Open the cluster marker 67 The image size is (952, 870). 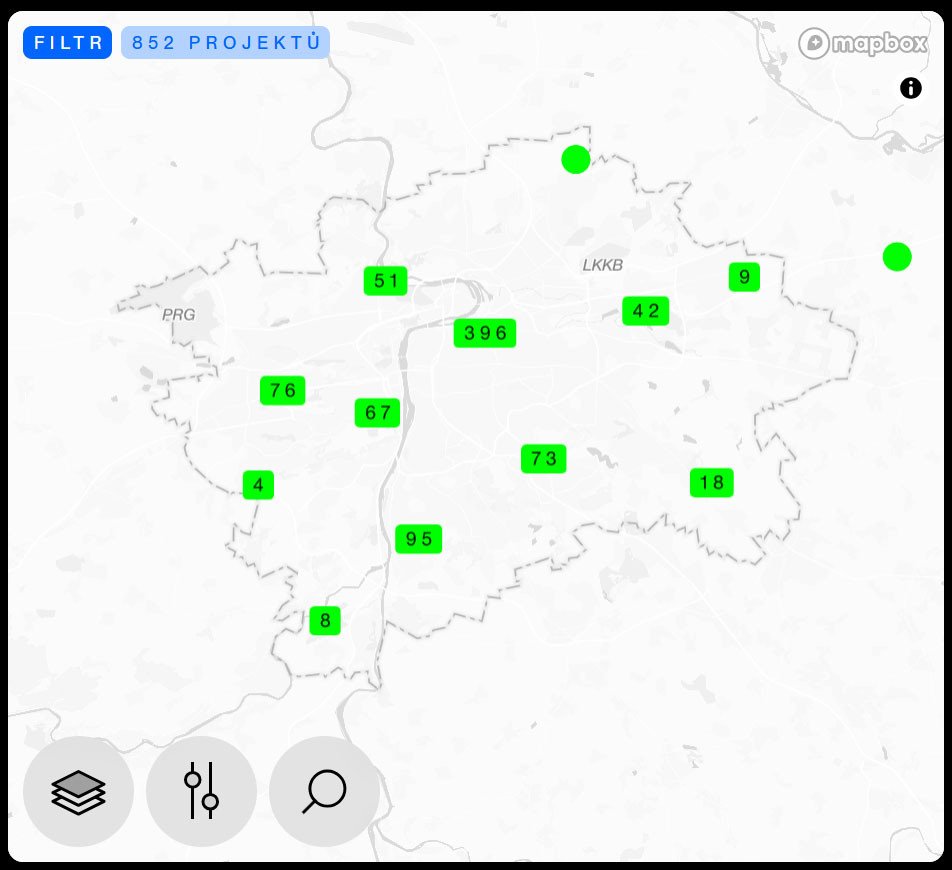377,412
